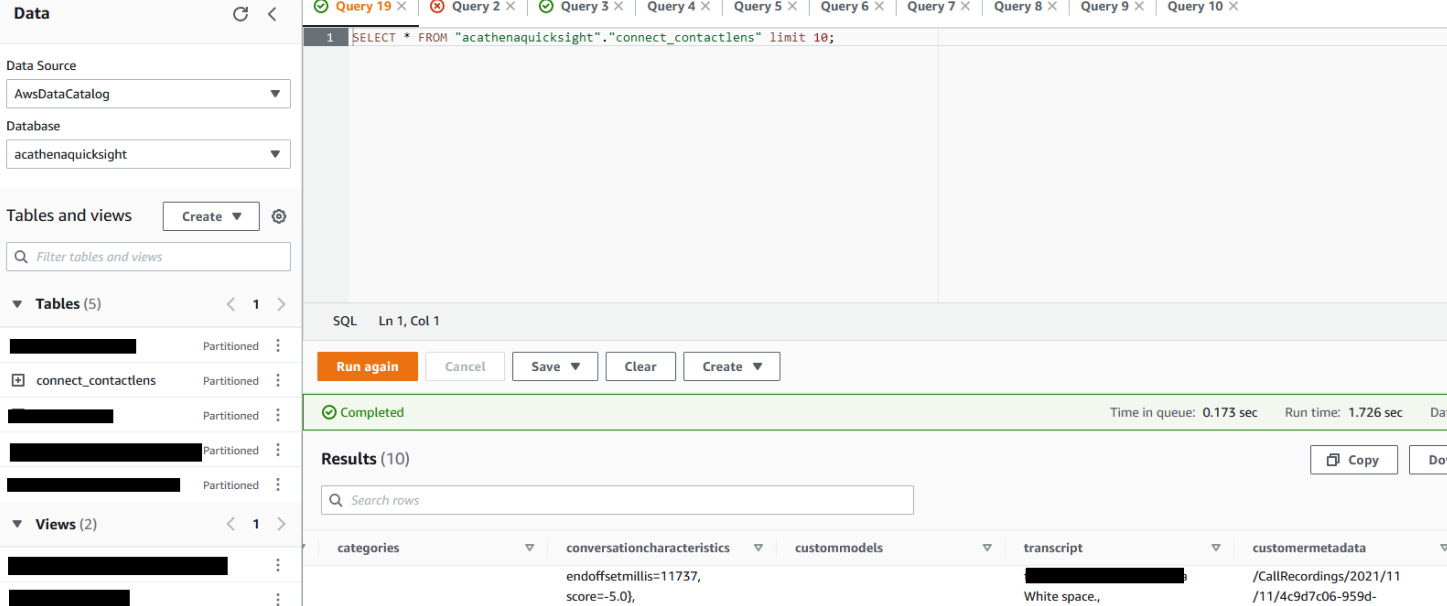Collapse the Views (2) section
The height and width of the screenshot is (606, 1447).
pos(16,523)
